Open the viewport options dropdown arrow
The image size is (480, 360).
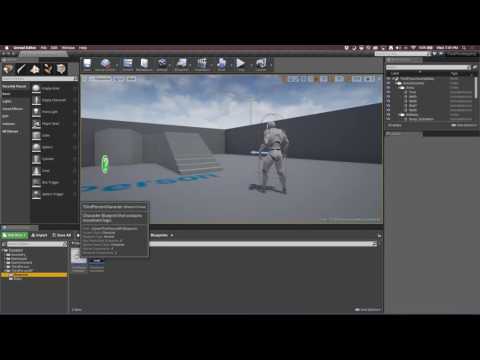click(85, 79)
